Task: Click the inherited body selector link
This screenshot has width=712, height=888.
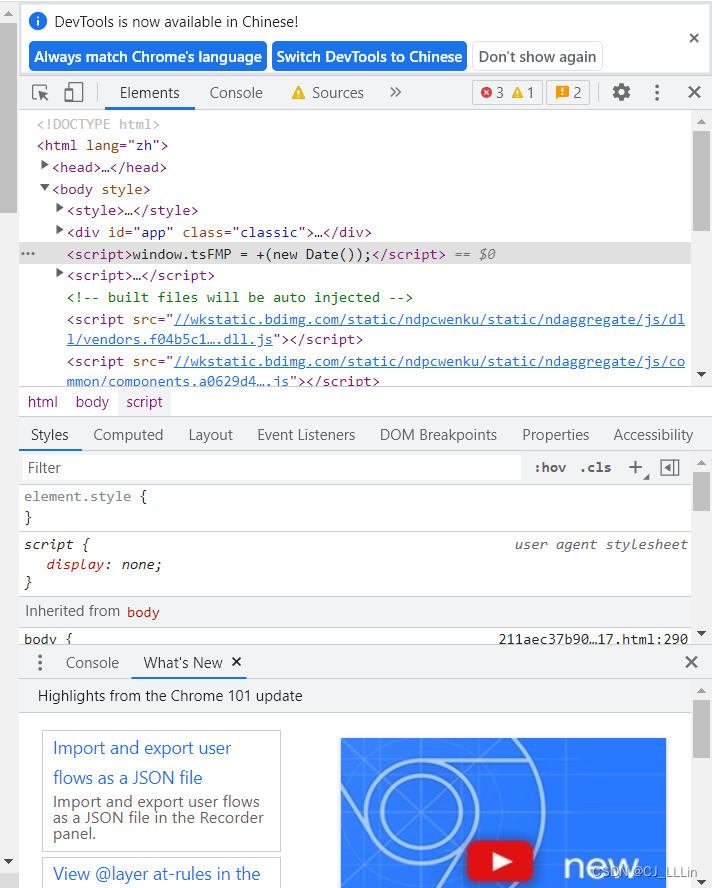Action: pyautogui.click(x=143, y=612)
